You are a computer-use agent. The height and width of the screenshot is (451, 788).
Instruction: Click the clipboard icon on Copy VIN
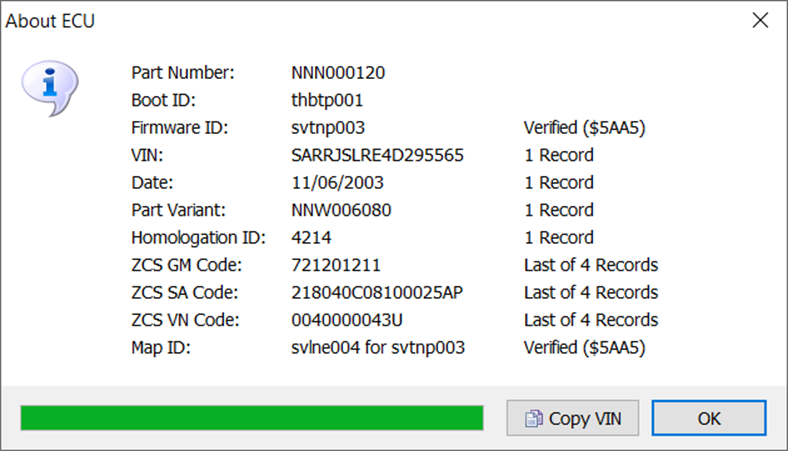tap(534, 418)
